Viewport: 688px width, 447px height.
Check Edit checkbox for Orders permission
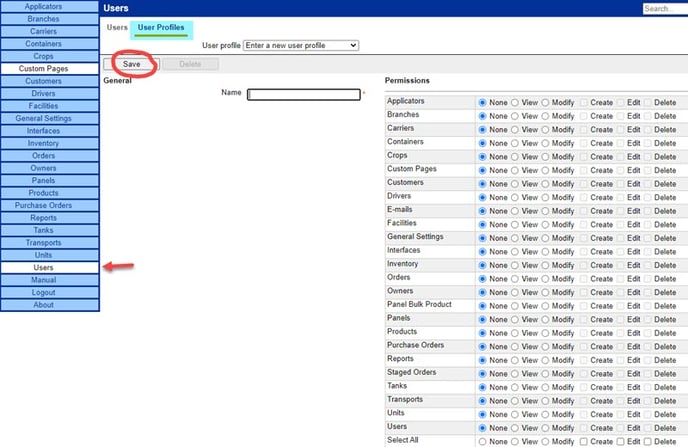620,278
